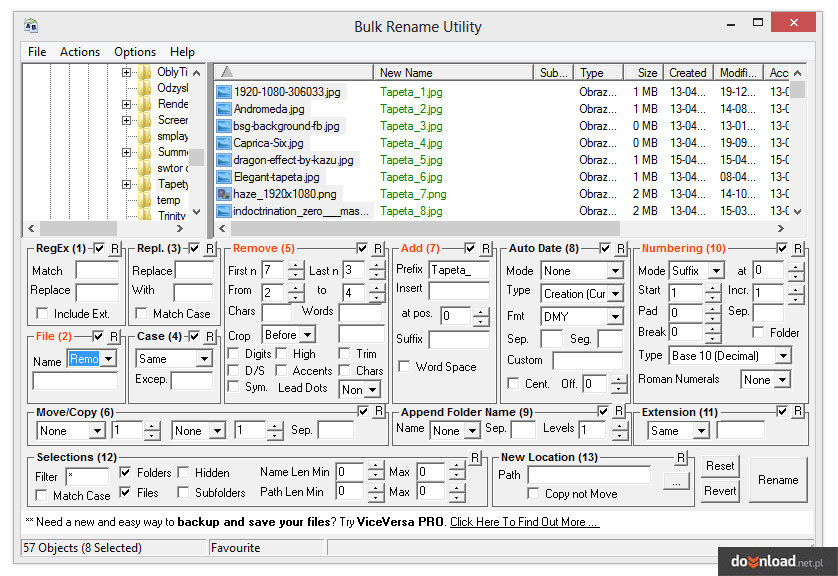Screen dimensions: 838x576
Task: Check the Copy not Move option
Action: pyautogui.click(x=533, y=493)
